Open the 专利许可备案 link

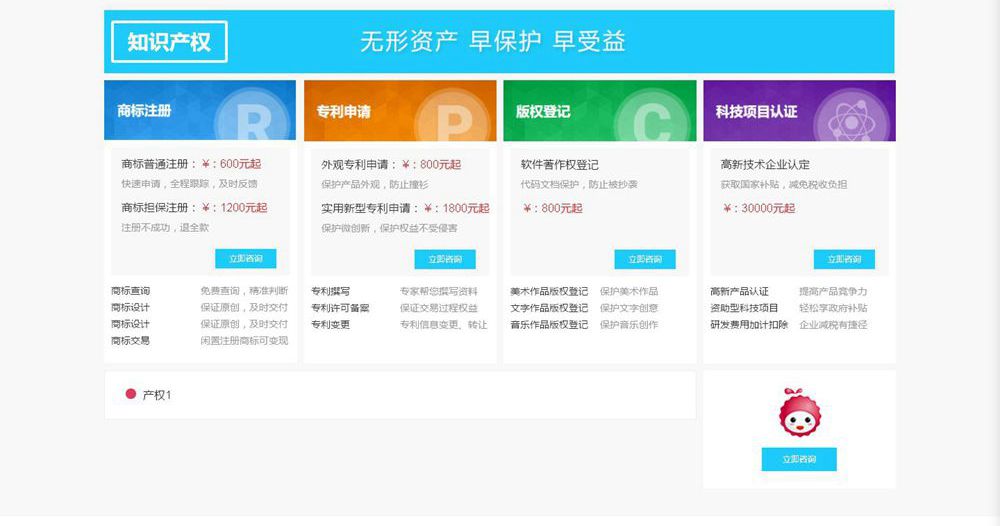pyautogui.click(x=340, y=308)
